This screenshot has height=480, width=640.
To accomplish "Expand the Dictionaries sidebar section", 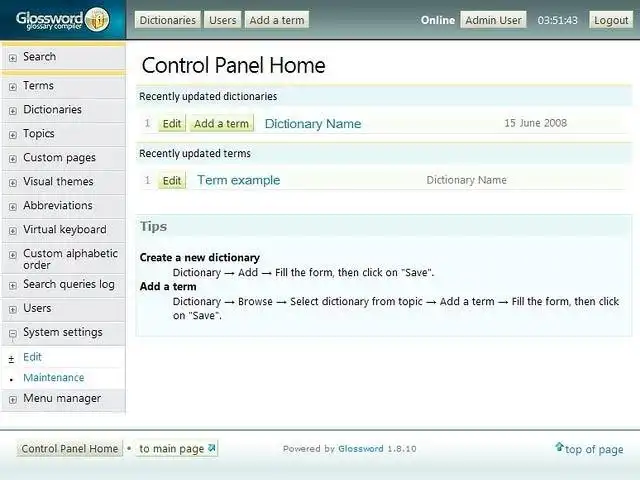I will click(13, 111).
